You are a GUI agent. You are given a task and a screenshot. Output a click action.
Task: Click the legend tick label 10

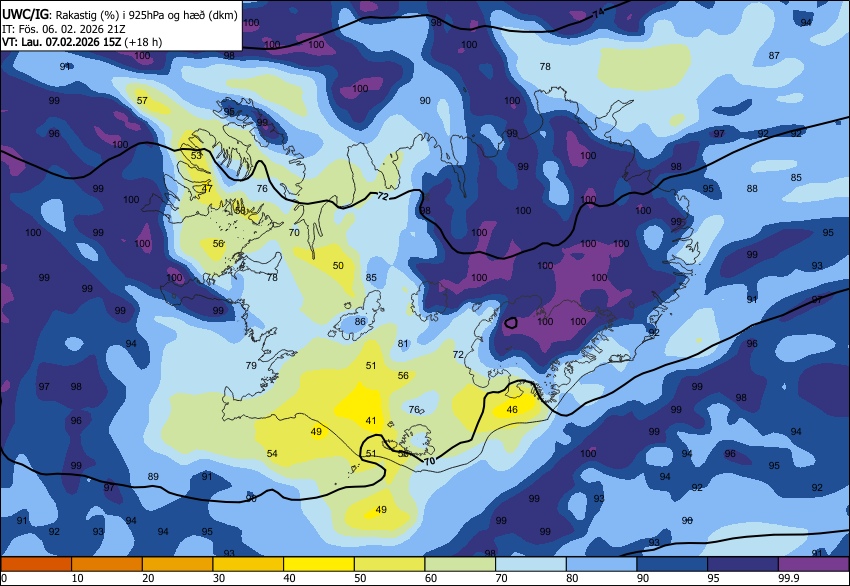(77, 578)
